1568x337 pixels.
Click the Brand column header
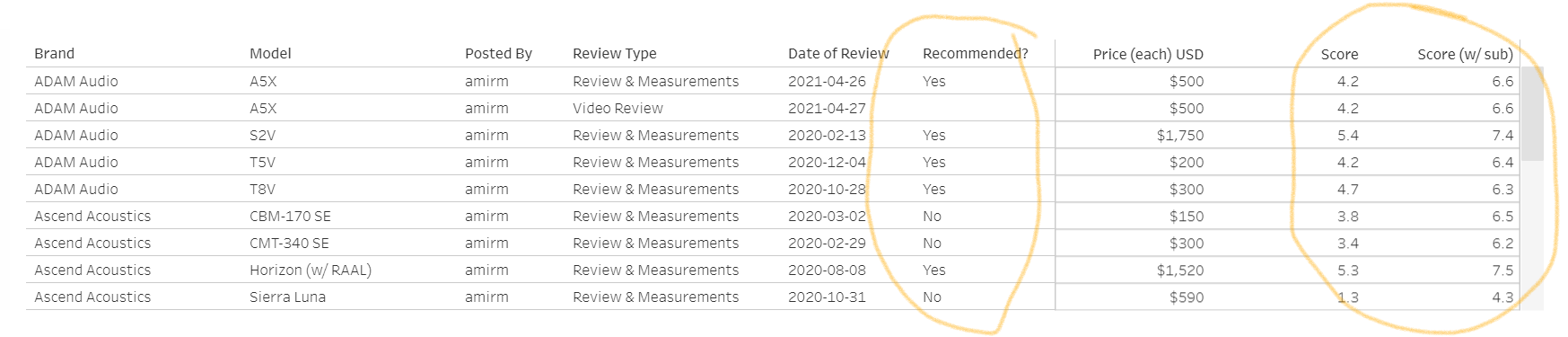(x=54, y=54)
